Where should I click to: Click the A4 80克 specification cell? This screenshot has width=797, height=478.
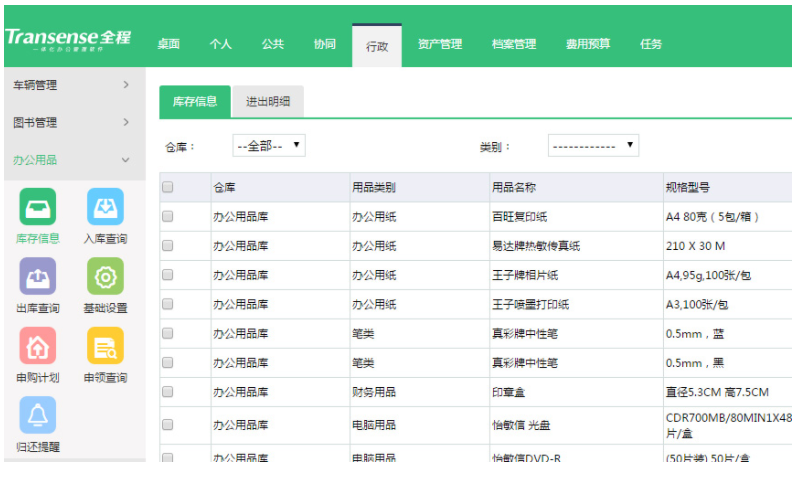coord(728,217)
